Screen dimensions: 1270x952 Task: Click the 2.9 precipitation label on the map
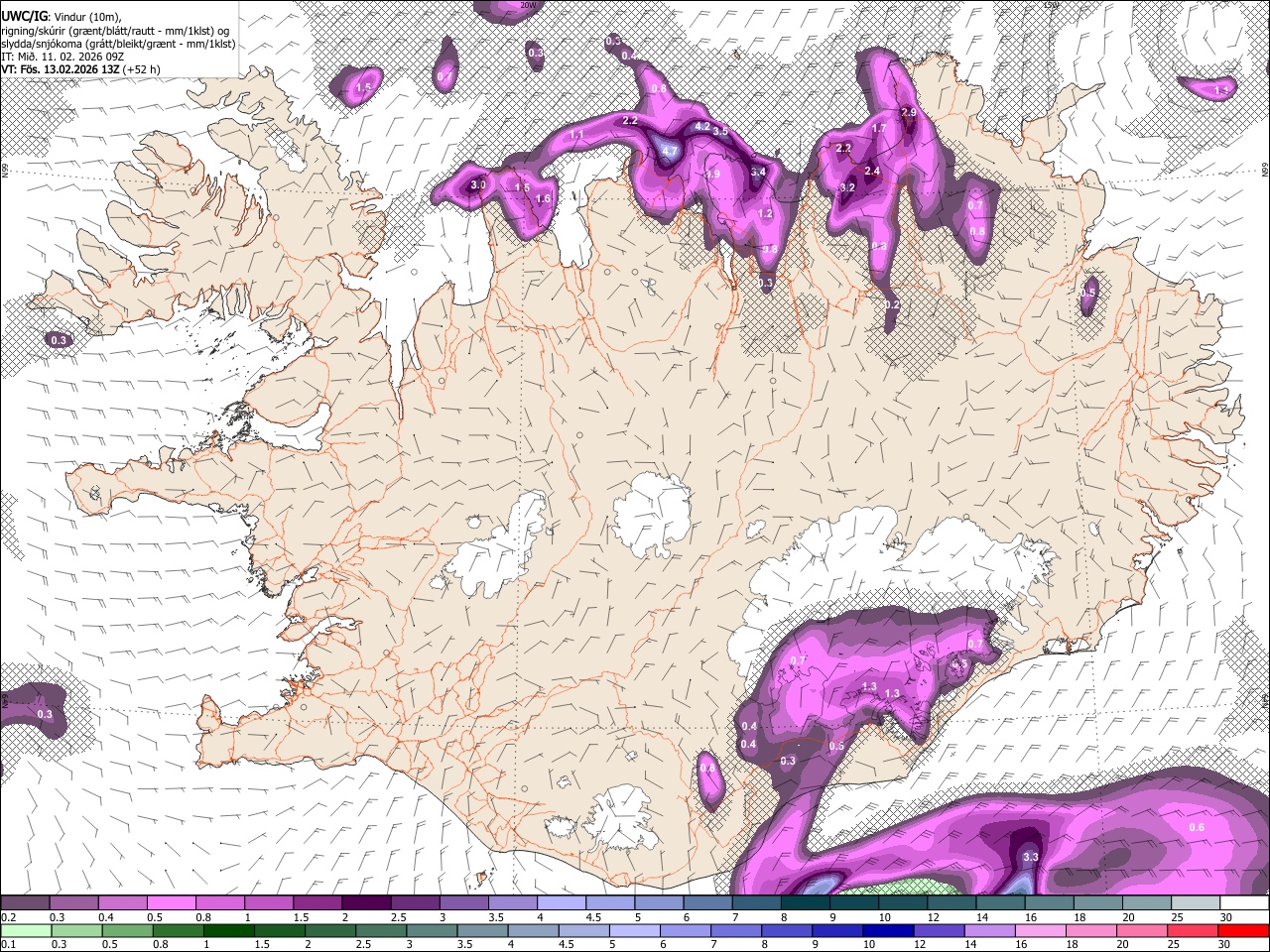point(909,113)
